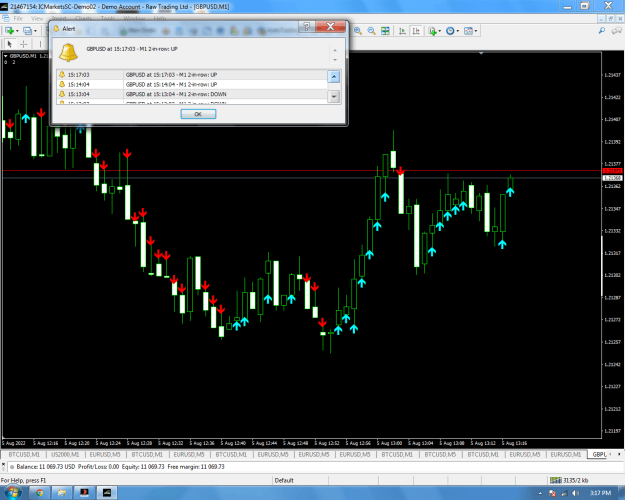Click the connection status 3135/2 kb indicator
The image size is (625, 500).
(569, 480)
